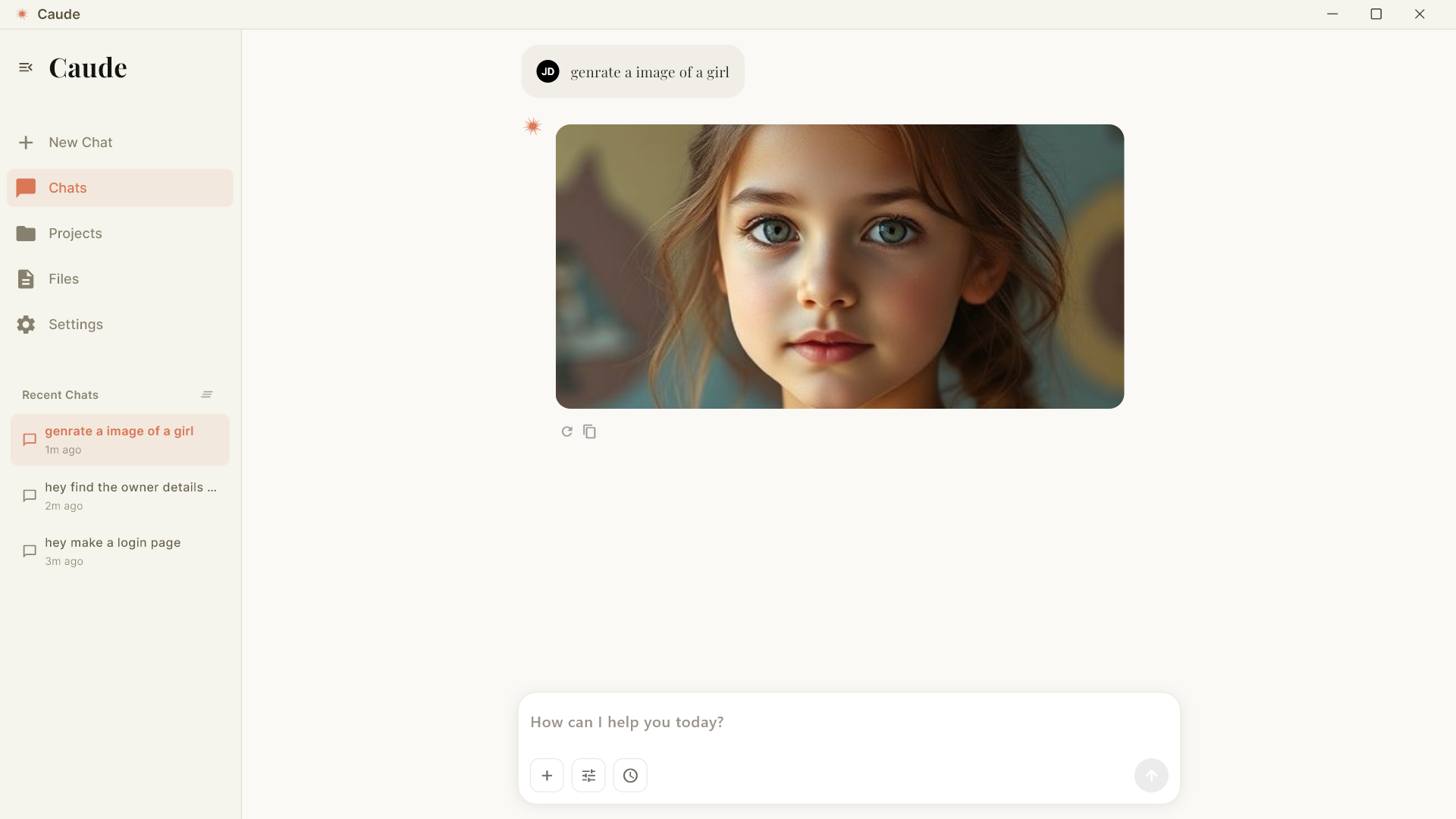Click the add attachment plus button
The width and height of the screenshot is (1456, 819).
pyautogui.click(x=547, y=775)
